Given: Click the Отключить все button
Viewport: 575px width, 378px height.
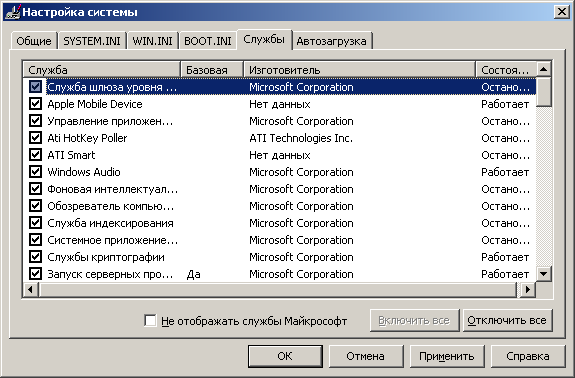Looking at the screenshot, I should [x=507, y=320].
